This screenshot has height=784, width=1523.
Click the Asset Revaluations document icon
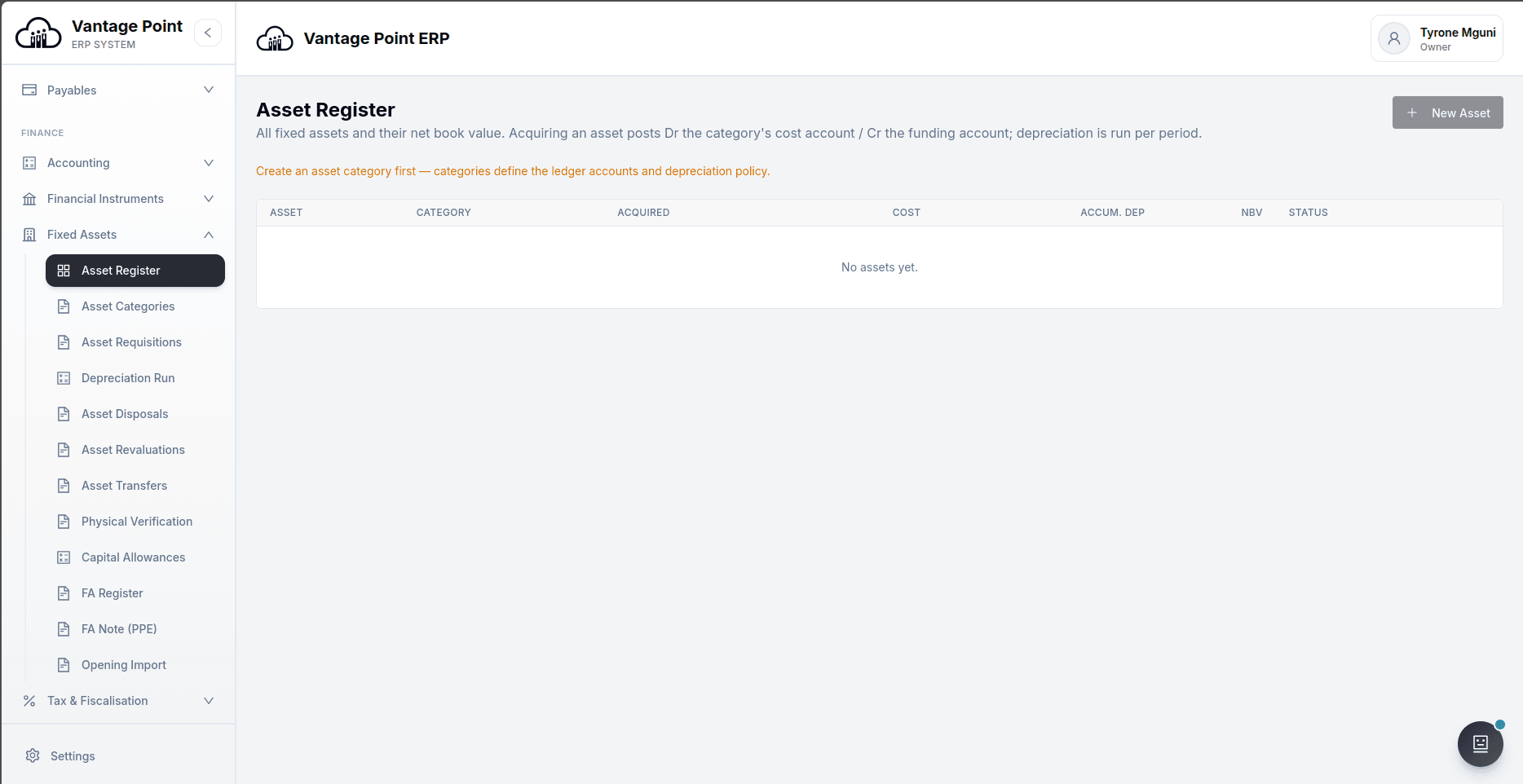click(64, 450)
